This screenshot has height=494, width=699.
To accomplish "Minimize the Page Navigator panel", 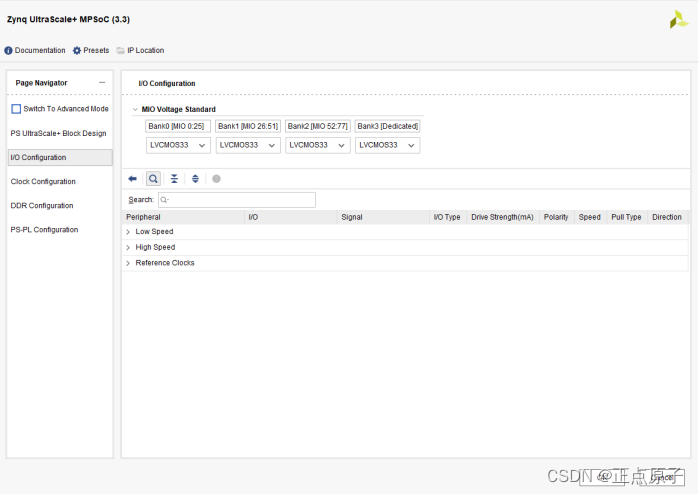I will coord(102,82).
